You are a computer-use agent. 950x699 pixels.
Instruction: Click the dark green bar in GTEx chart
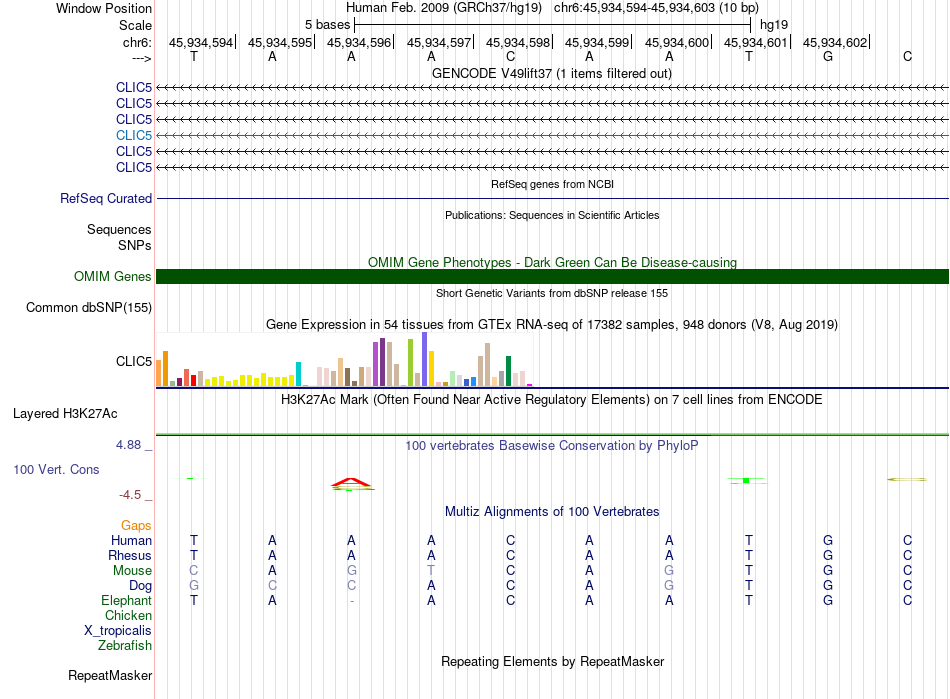pos(508,371)
